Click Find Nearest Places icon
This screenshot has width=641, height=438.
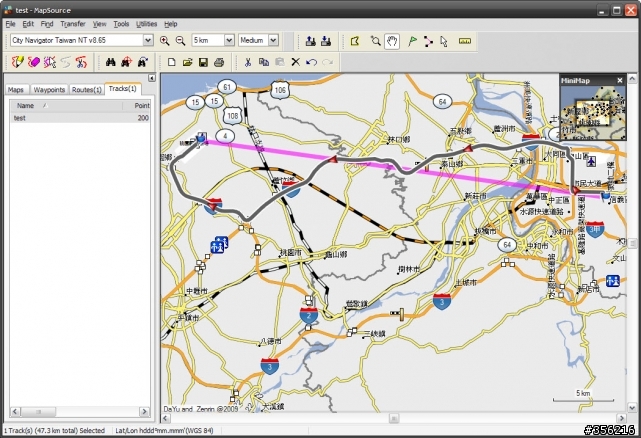(126, 62)
